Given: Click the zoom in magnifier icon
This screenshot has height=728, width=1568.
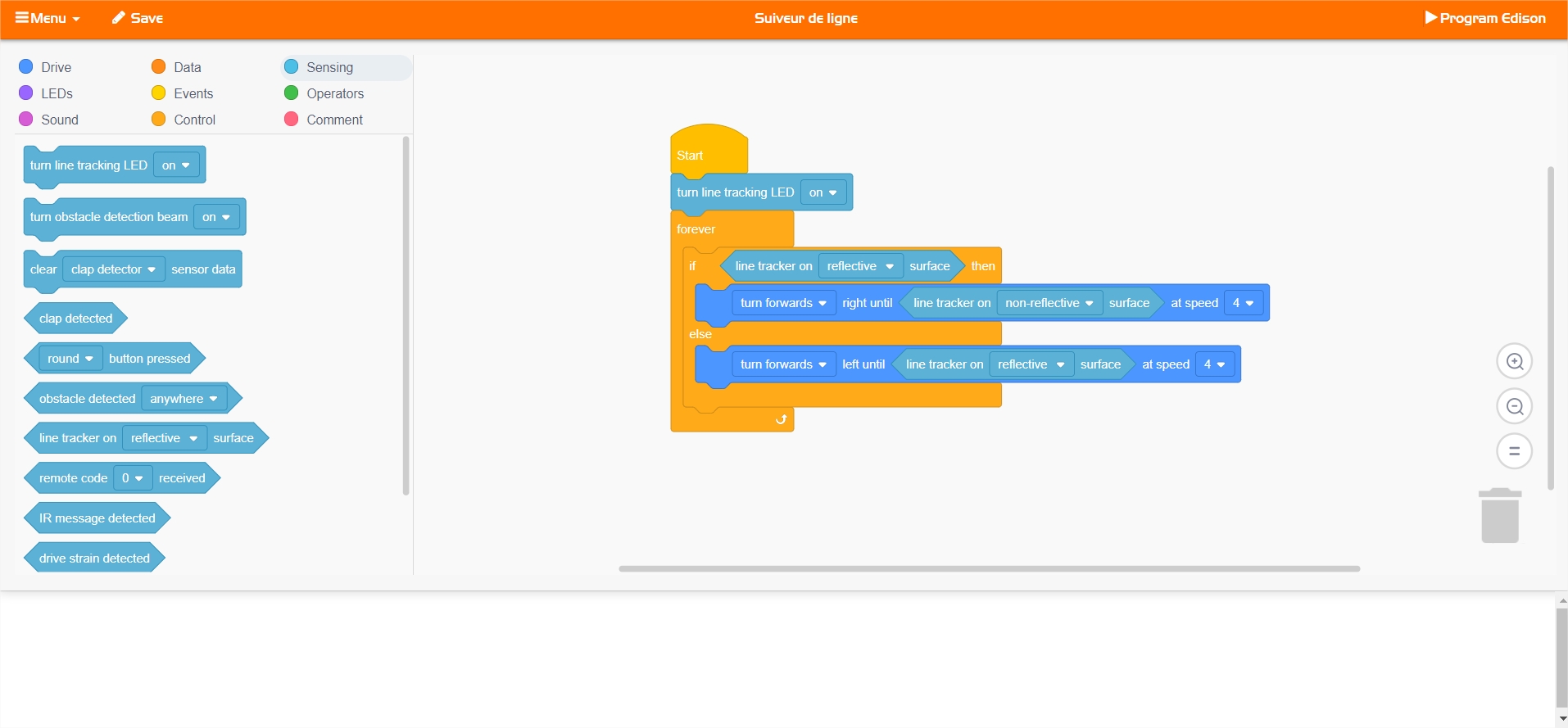Looking at the screenshot, I should coord(1514,361).
